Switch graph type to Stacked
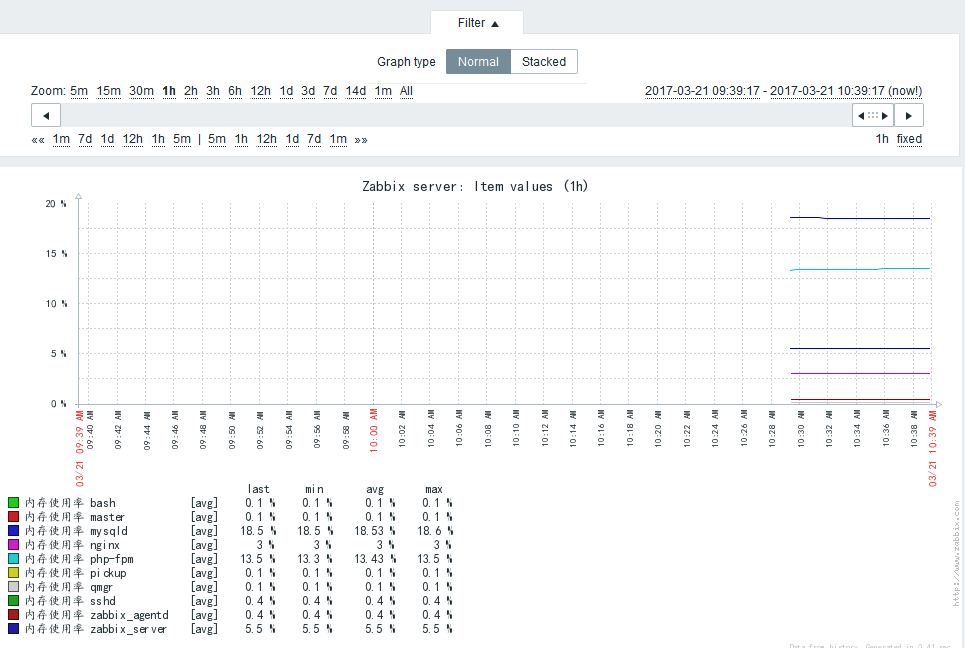This screenshot has width=965, height=648. 544,62
